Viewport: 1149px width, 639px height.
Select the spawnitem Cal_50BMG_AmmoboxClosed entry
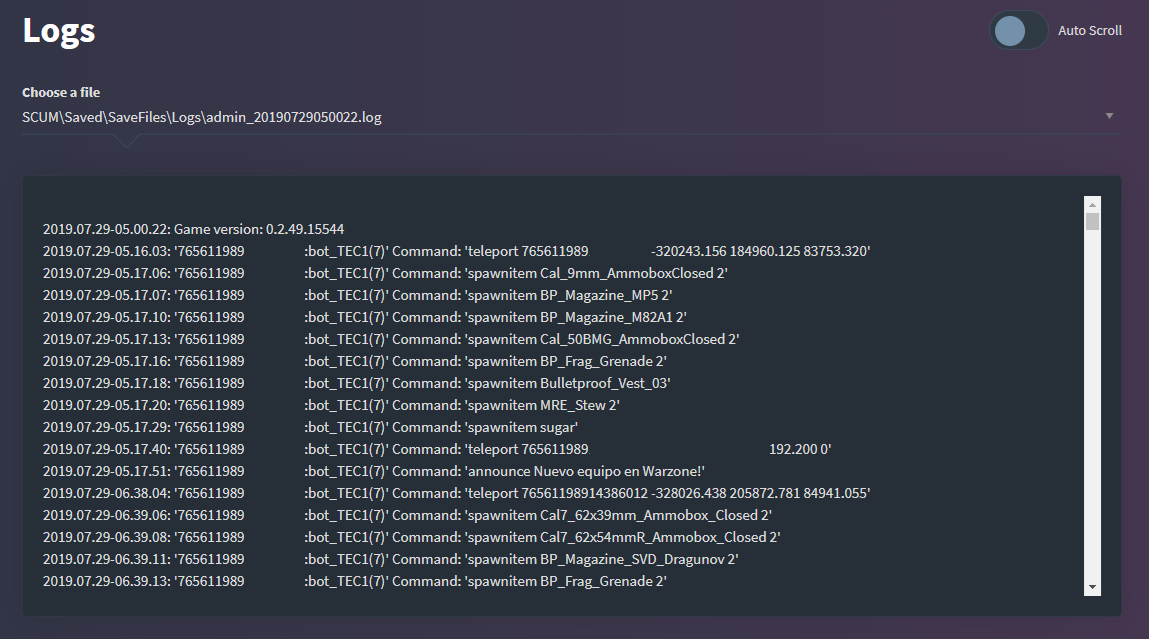600,339
